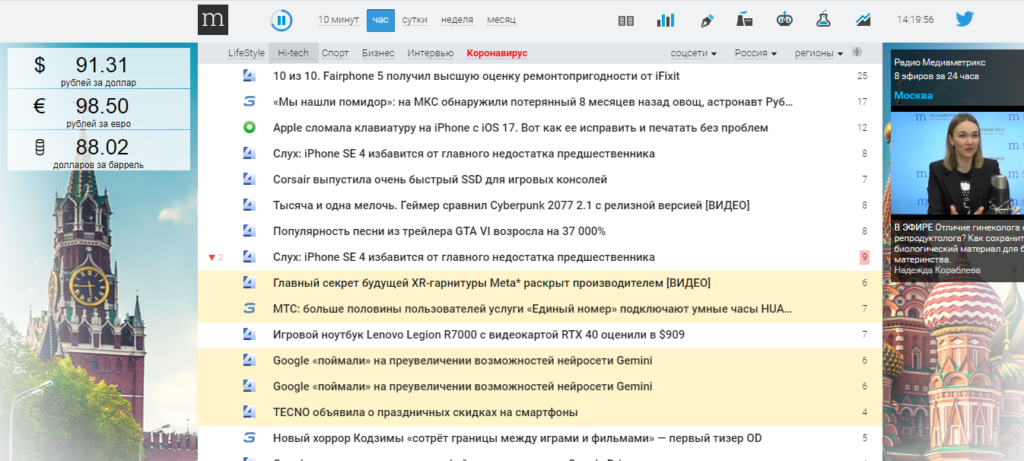Open the Спорт category tab
Image resolution: width=1024 pixels, height=461 pixels.
[336, 53]
